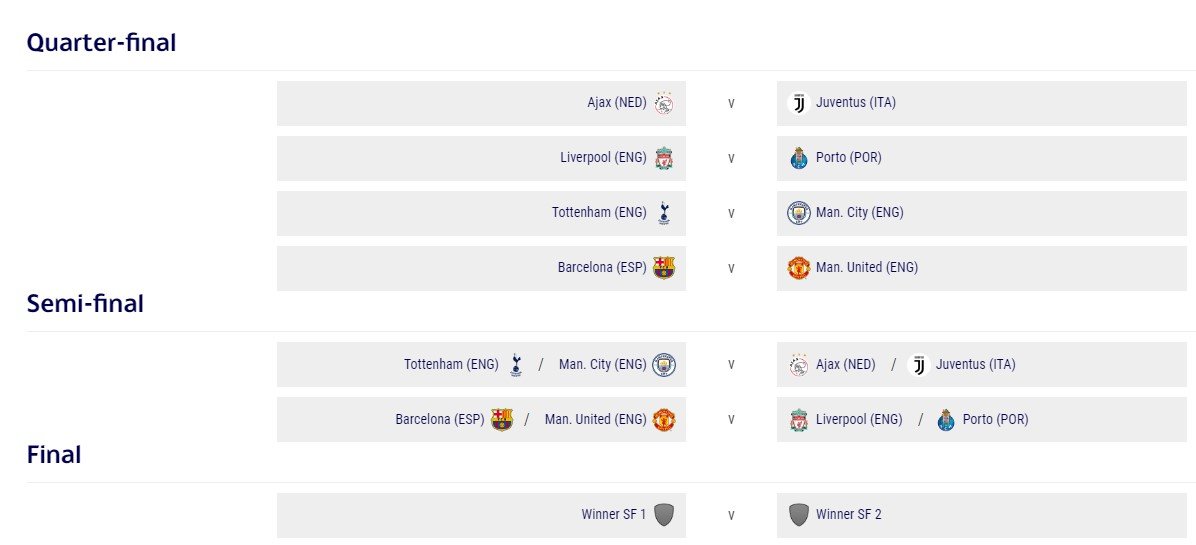This screenshot has height=545, width=1196.
Task: Click the Barcelona crest in quarter-final
Action: [x=664, y=268]
